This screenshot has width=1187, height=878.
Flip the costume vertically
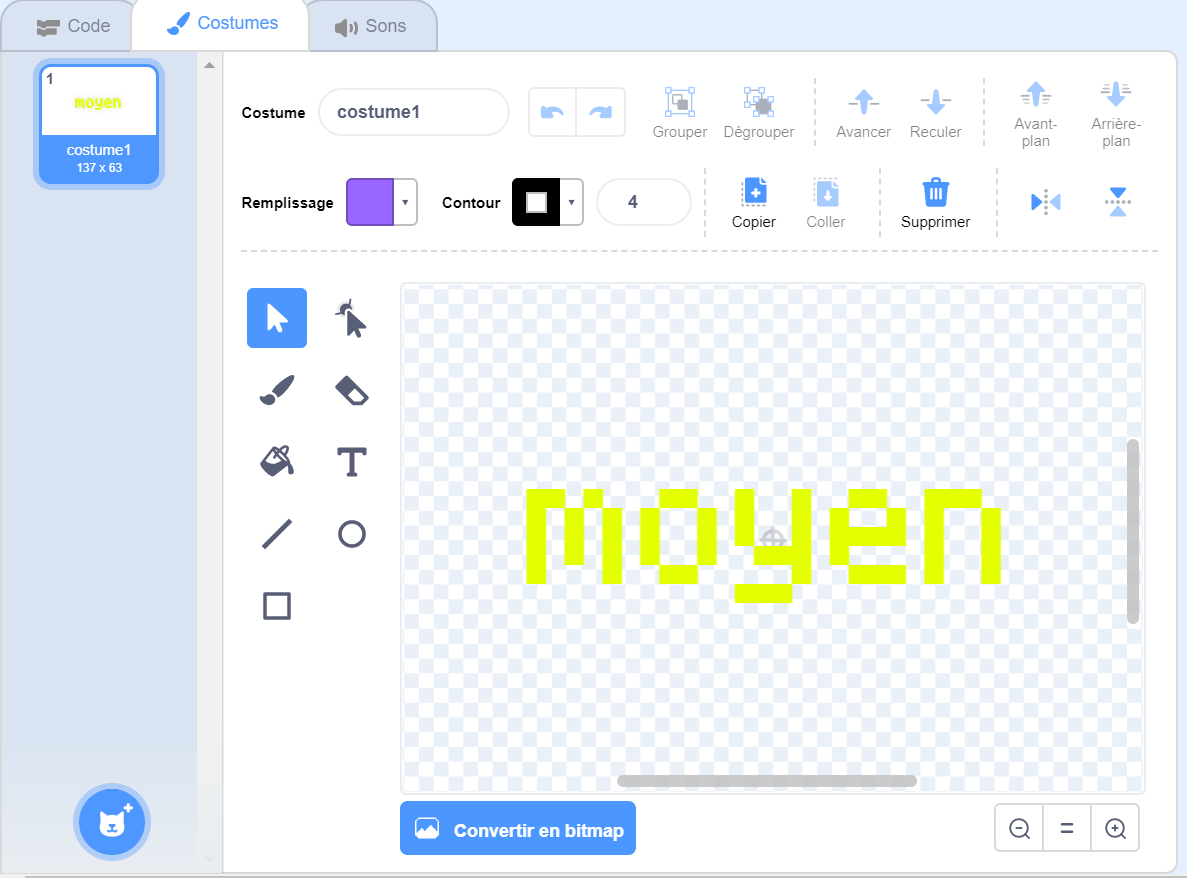1117,202
